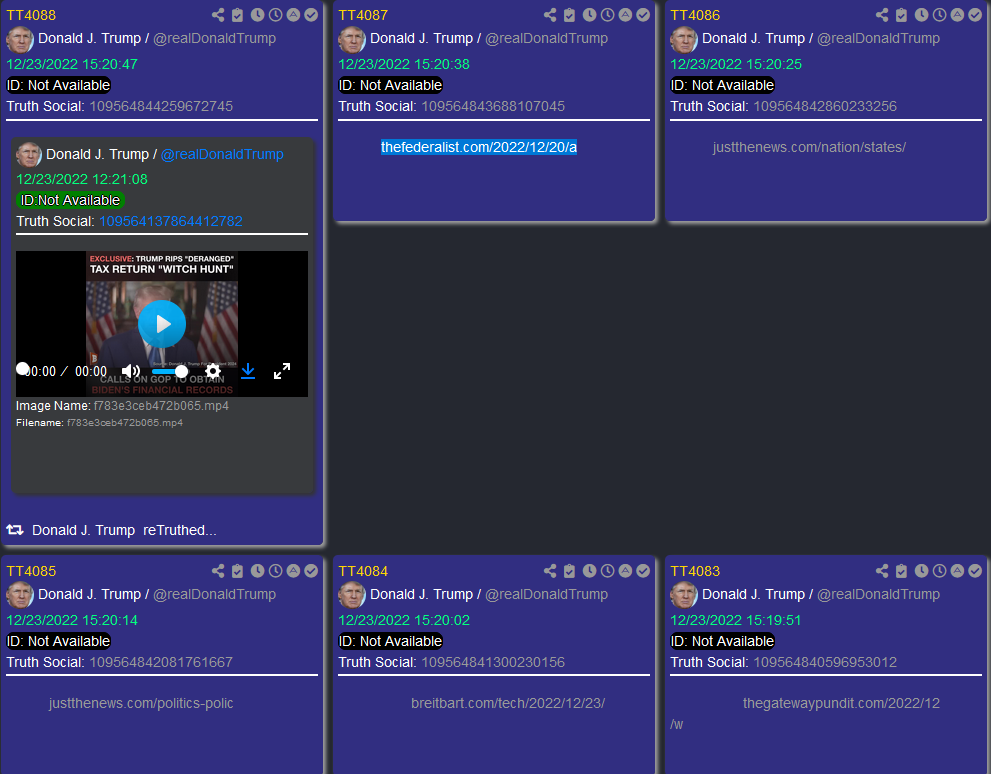This screenshot has width=991, height=774.
Task: Click the reTruthed arrows icon
Action: point(15,529)
